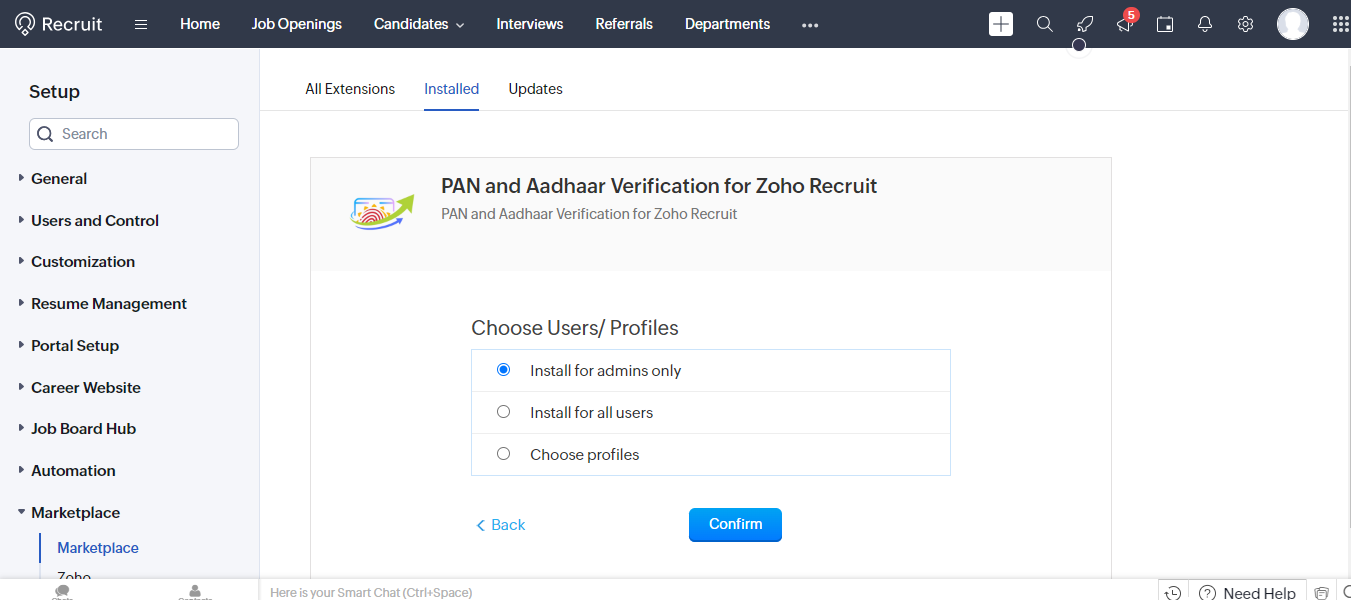
Task: Click the settings gear icon
Action: [1245, 24]
